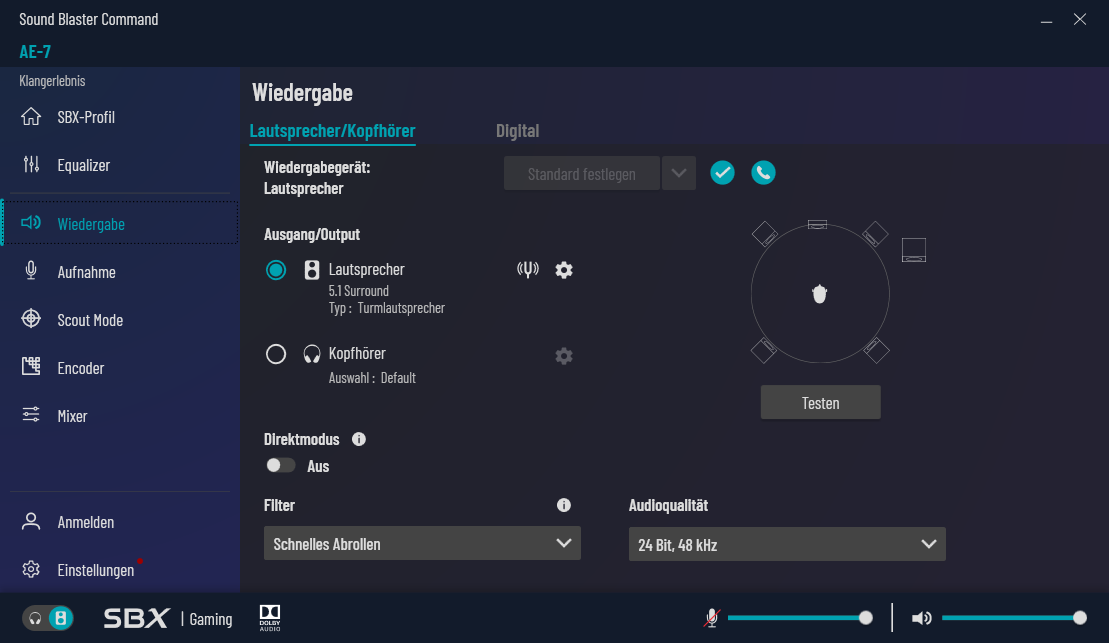Click the front right speaker icon
The width and height of the screenshot is (1109, 643).
[875, 234]
